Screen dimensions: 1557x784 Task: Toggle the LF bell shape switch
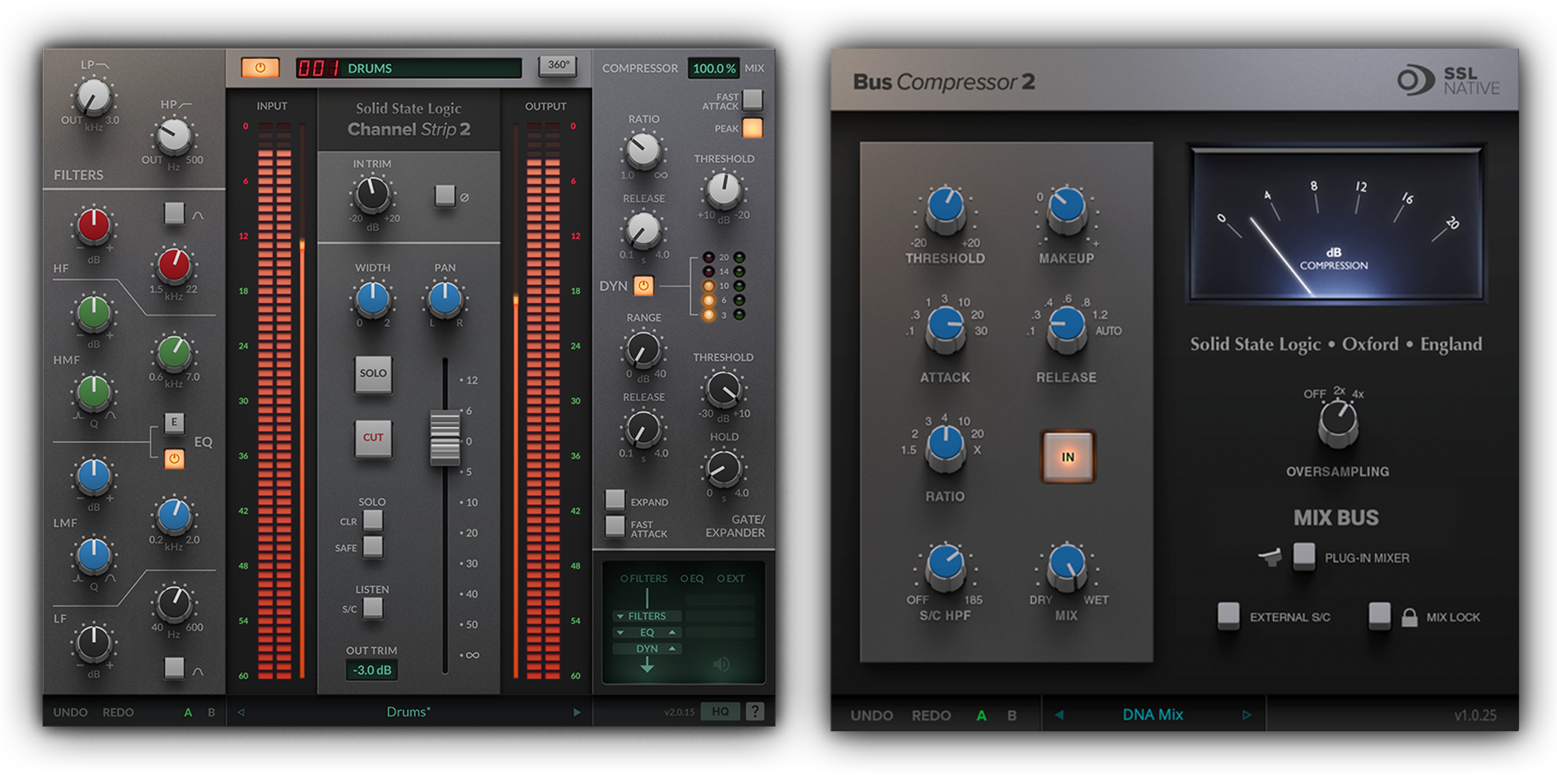pyautogui.click(x=174, y=667)
